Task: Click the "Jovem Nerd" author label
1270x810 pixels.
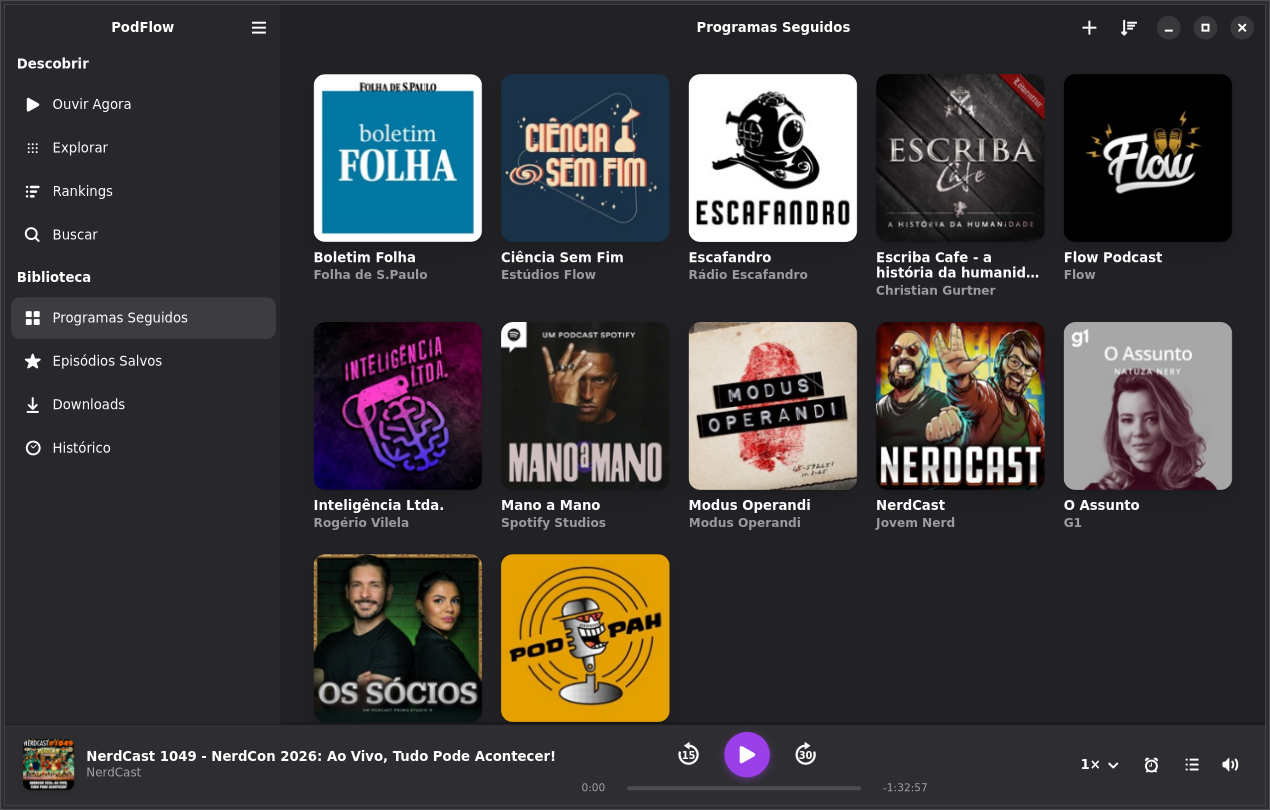Action: 915,523
